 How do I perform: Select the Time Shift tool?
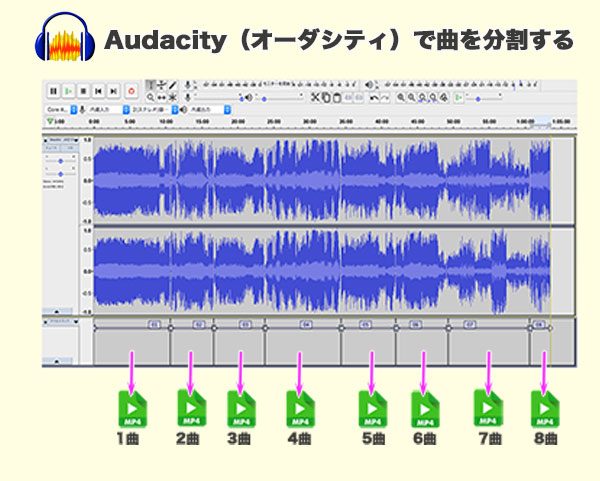coord(161,97)
